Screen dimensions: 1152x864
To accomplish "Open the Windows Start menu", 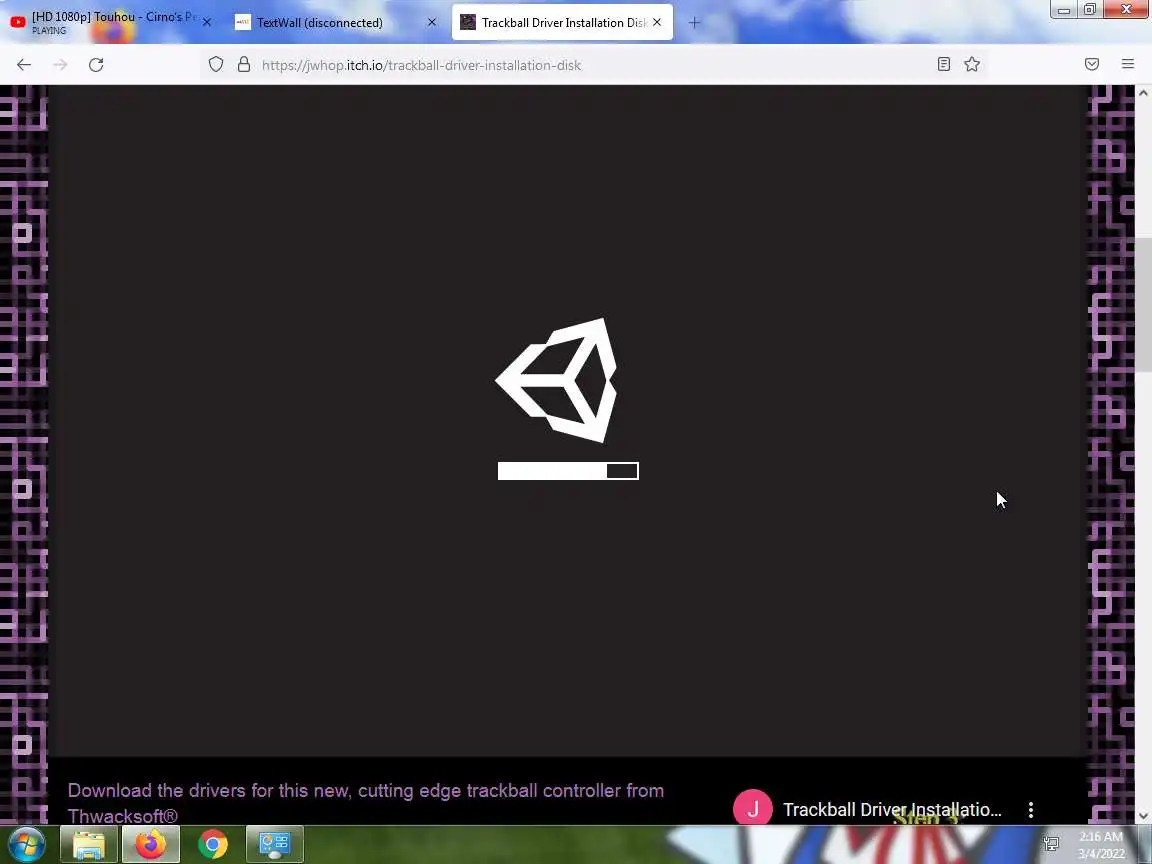I will coord(26,844).
